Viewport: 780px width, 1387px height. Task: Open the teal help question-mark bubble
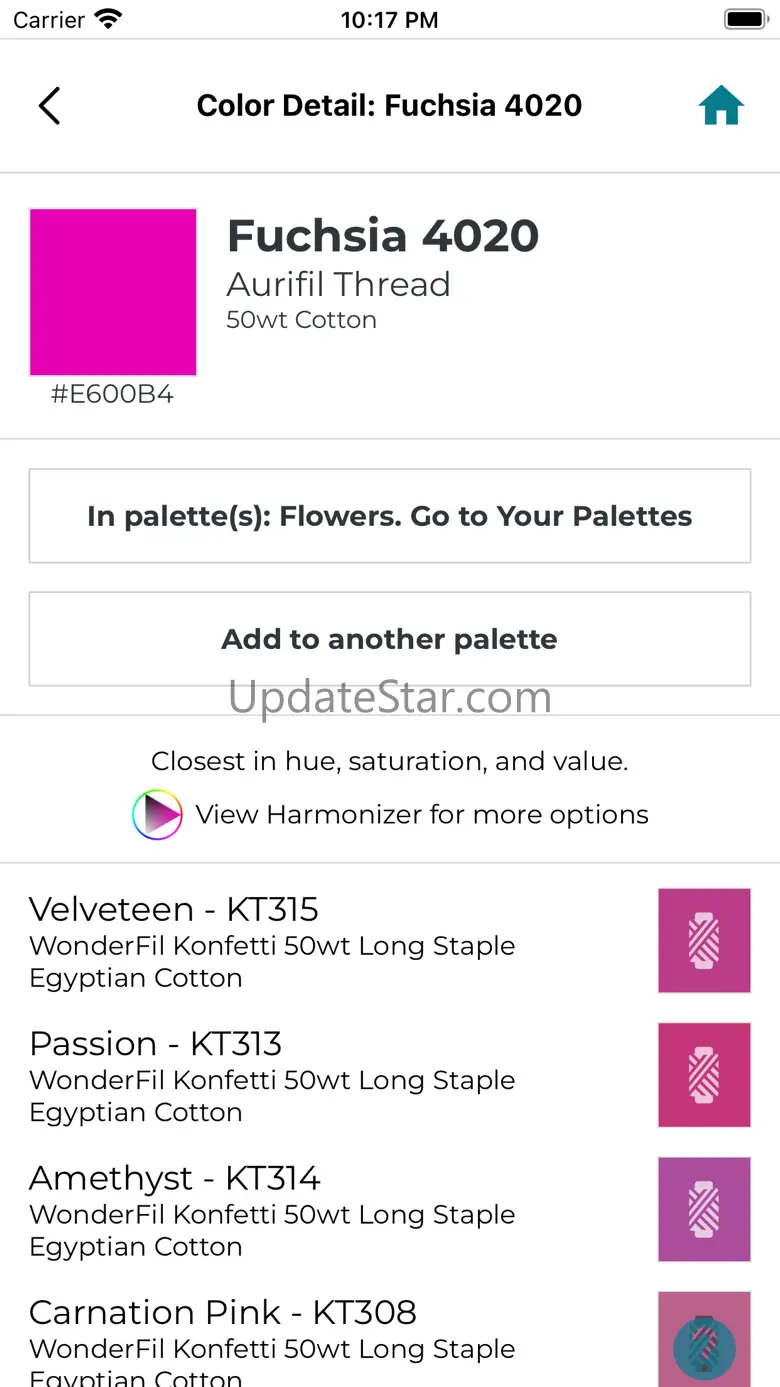coord(704,1348)
